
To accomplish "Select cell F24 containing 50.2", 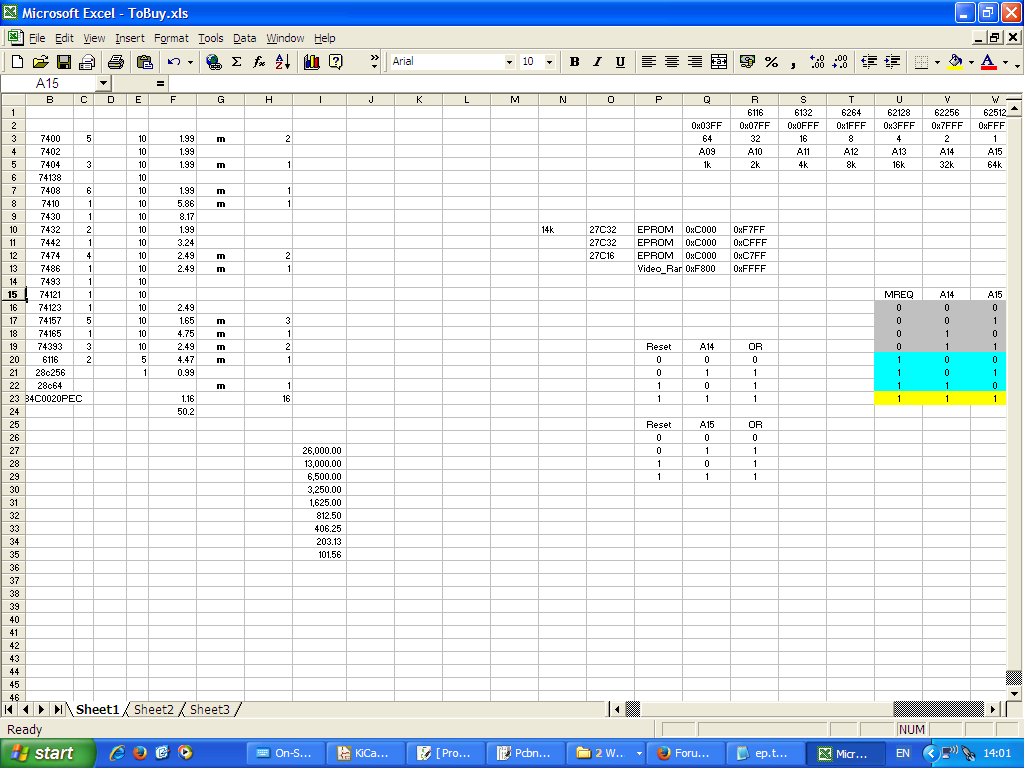I will (172, 411).
